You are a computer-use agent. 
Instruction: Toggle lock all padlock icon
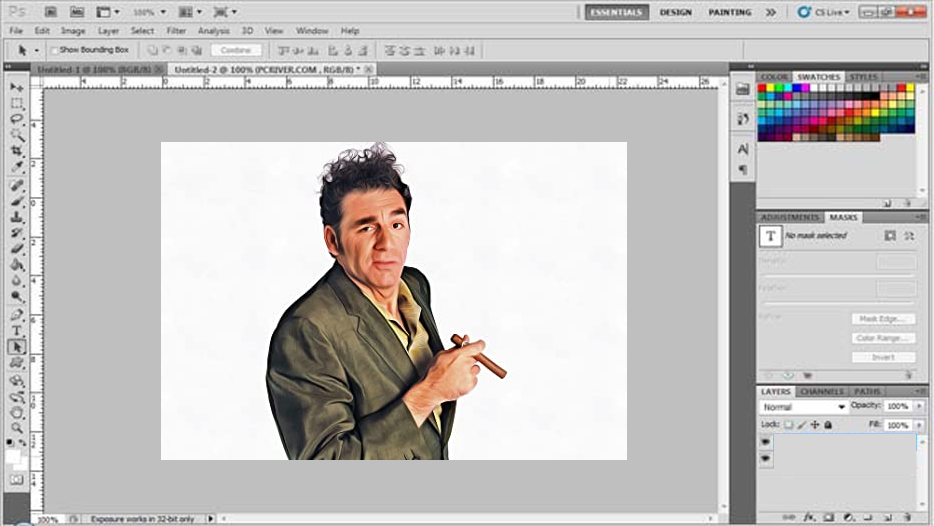click(828, 425)
